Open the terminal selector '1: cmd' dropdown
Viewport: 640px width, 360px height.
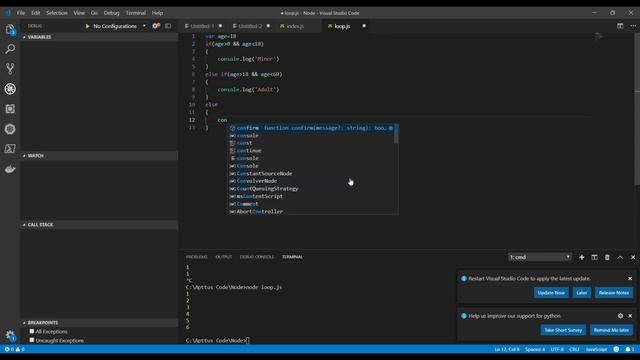click(540, 257)
